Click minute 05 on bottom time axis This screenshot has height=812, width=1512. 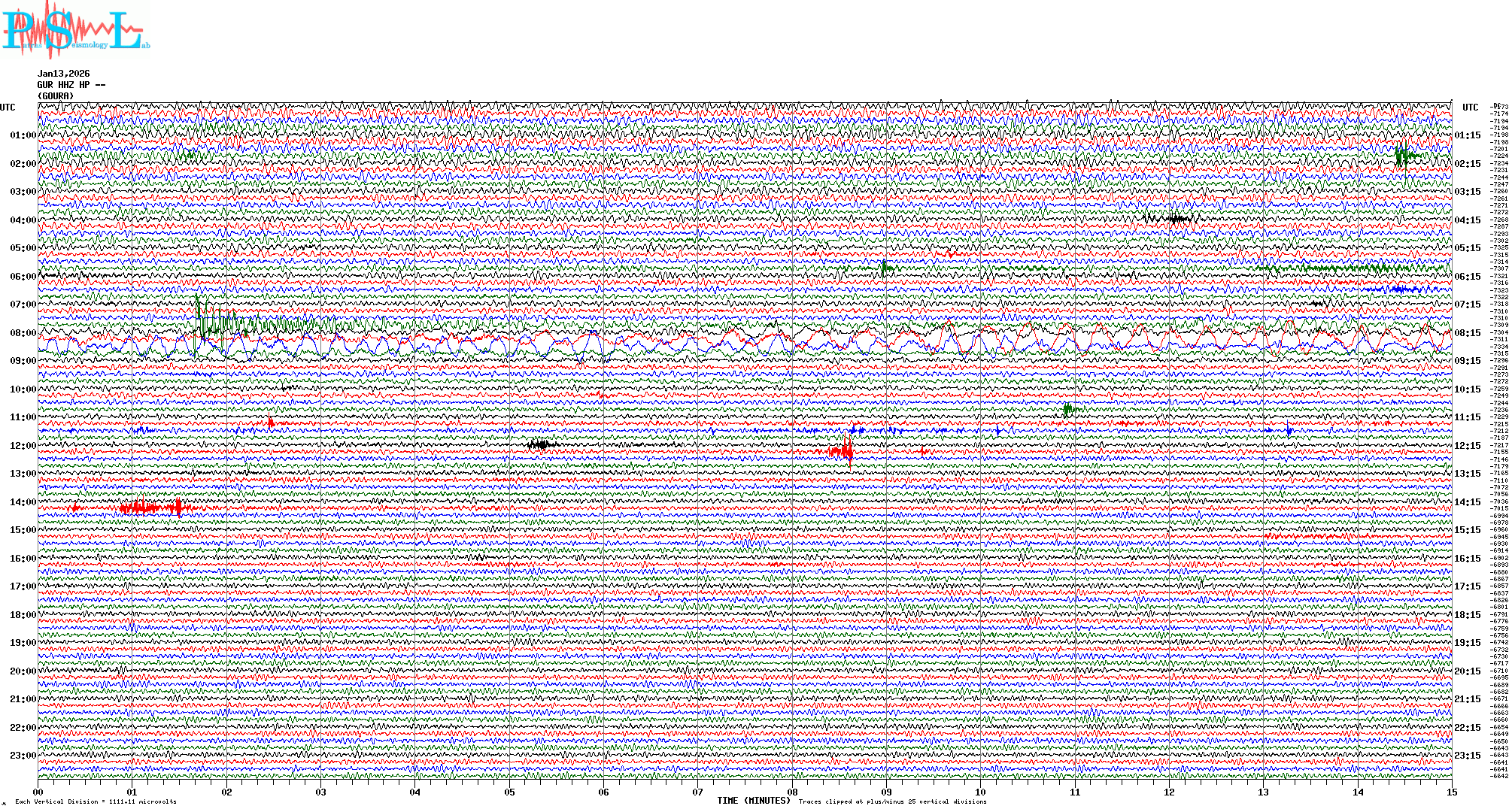pyautogui.click(x=509, y=792)
